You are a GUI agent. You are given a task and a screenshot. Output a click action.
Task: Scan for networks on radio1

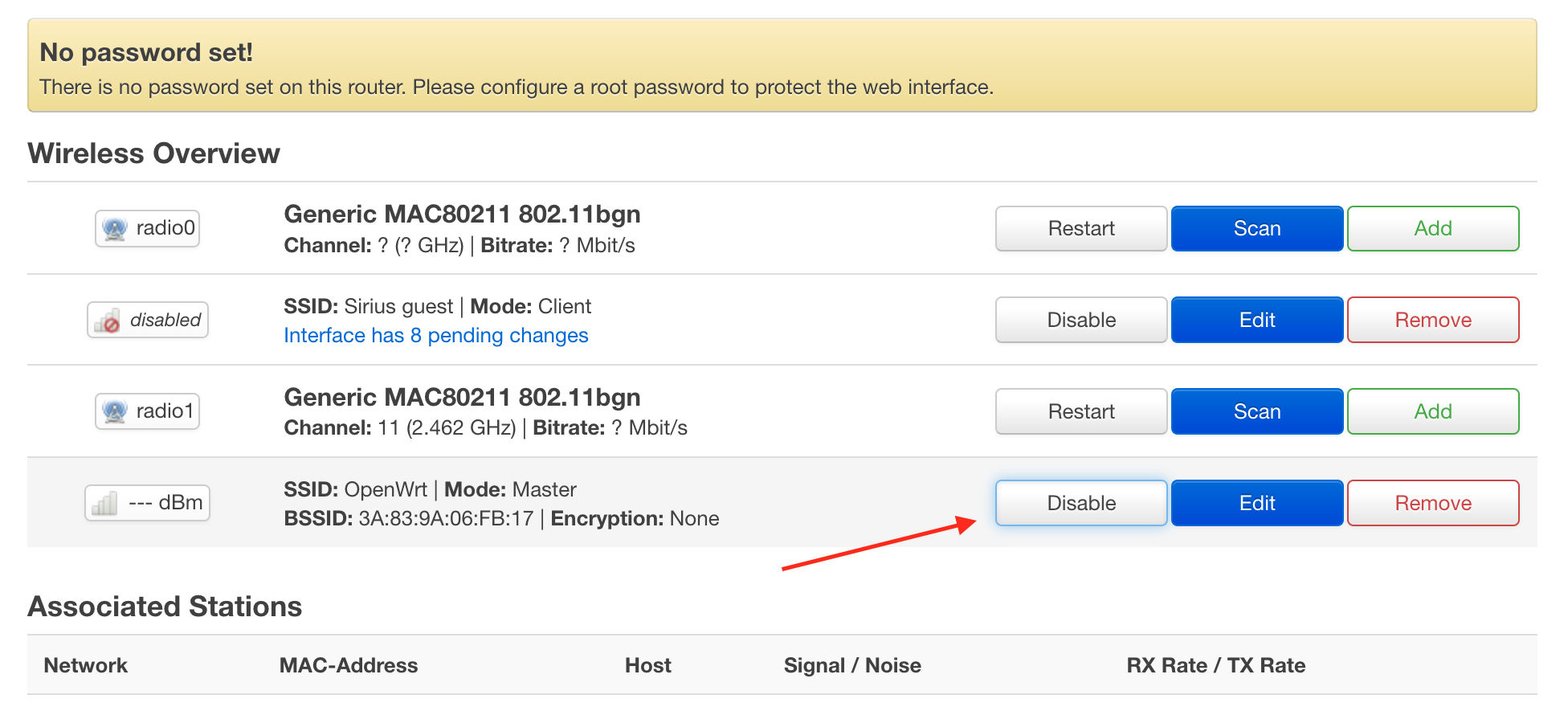click(x=1257, y=412)
